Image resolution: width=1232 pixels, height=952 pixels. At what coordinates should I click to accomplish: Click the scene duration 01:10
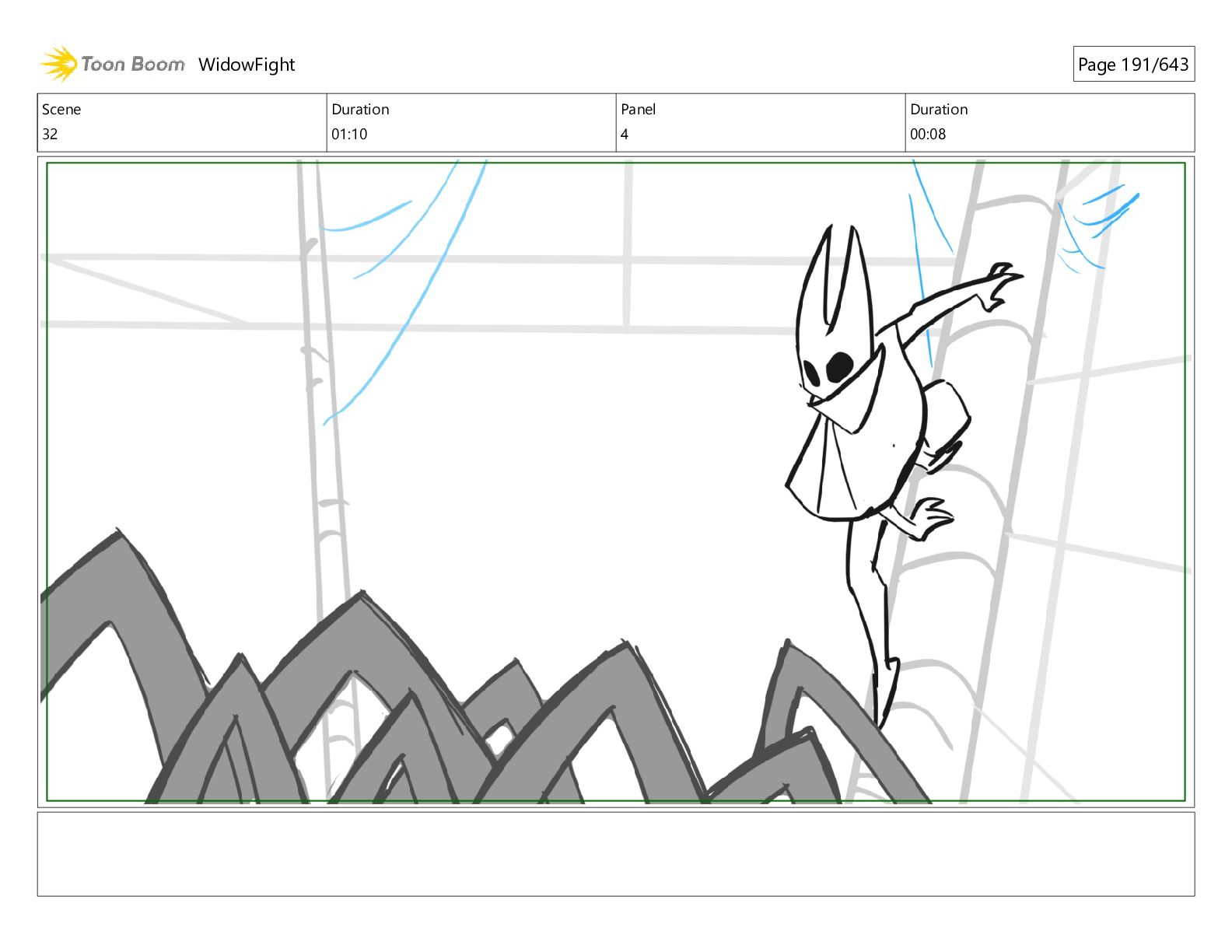click(x=349, y=134)
